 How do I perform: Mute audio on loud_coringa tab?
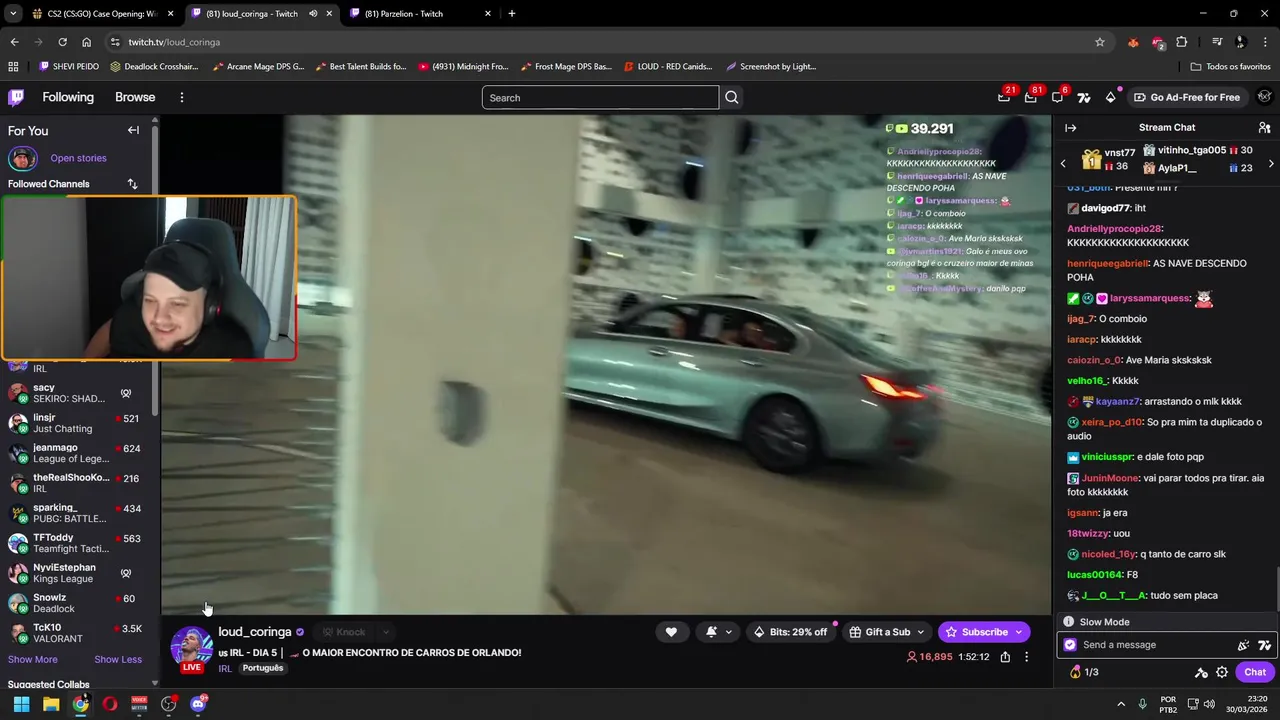pos(313,13)
